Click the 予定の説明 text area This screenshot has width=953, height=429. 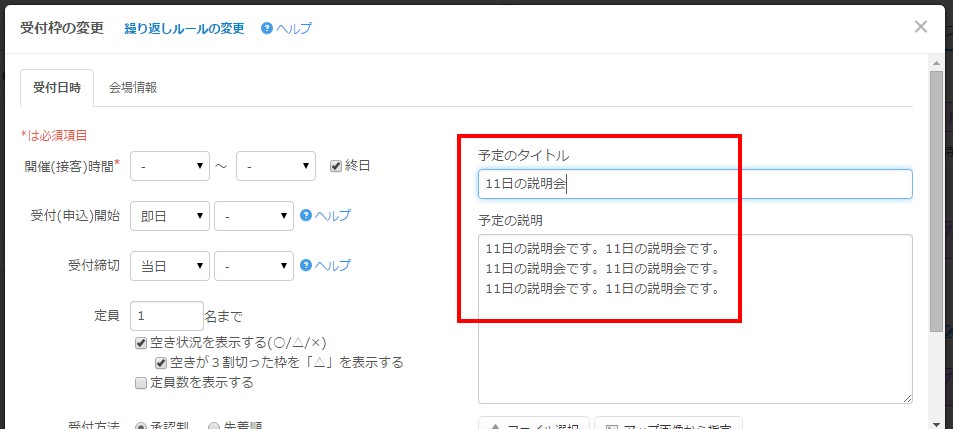(695, 319)
